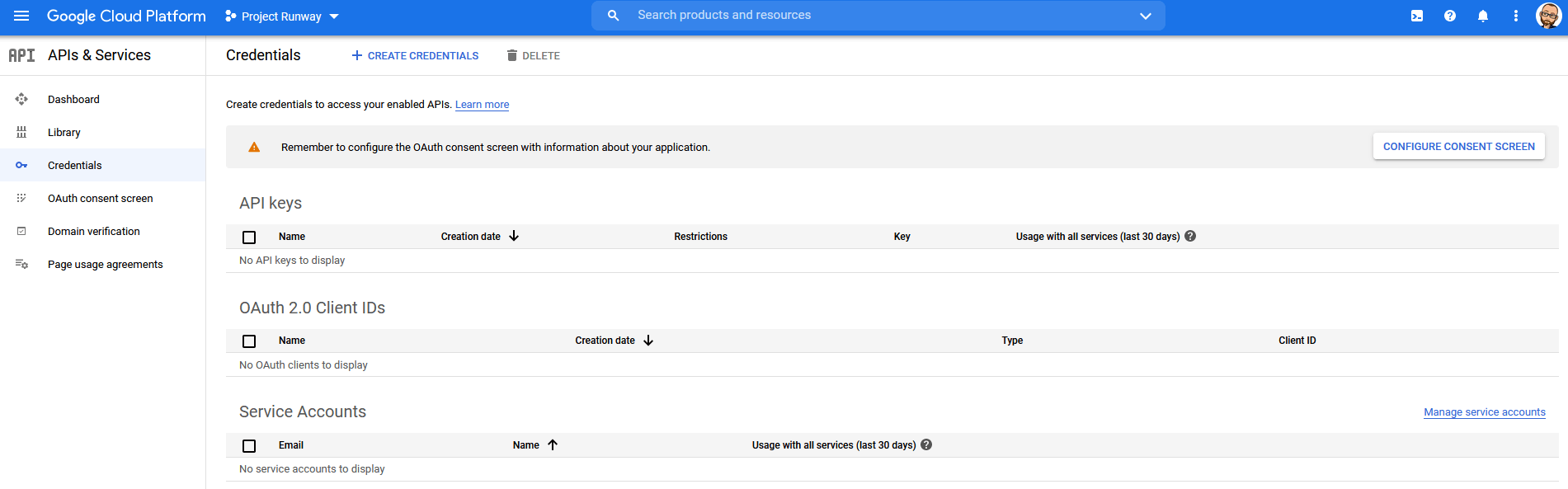Select all OAuth 2.0 Client IDs checkbox
1568x489 pixels.
[249, 341]
